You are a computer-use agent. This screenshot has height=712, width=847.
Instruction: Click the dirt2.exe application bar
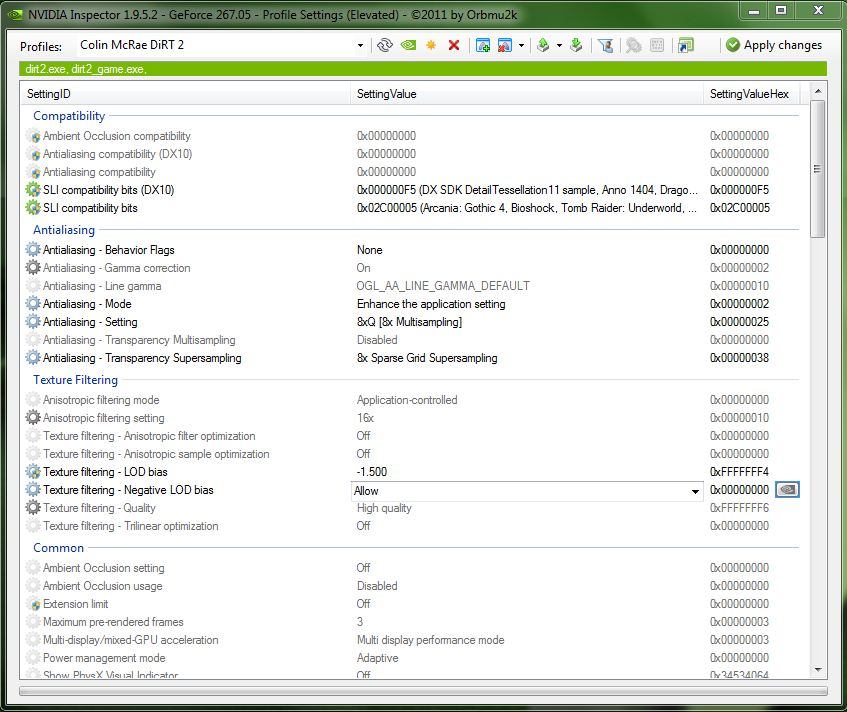click(x=423, y=69)
